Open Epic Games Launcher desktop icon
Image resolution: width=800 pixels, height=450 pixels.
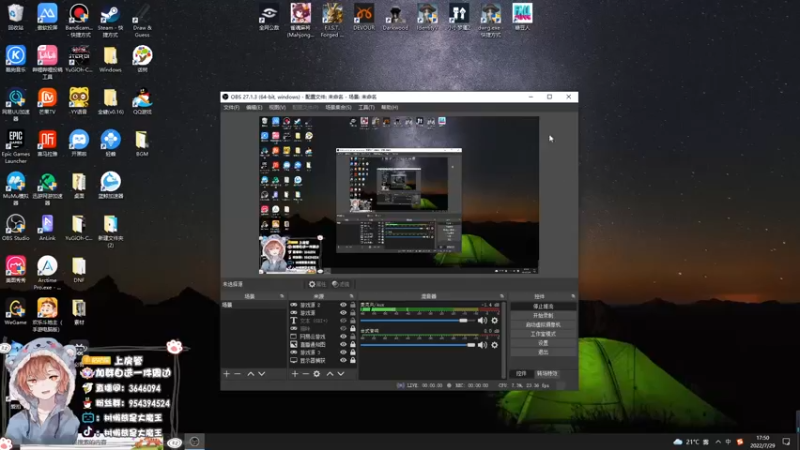click(15, 146)
